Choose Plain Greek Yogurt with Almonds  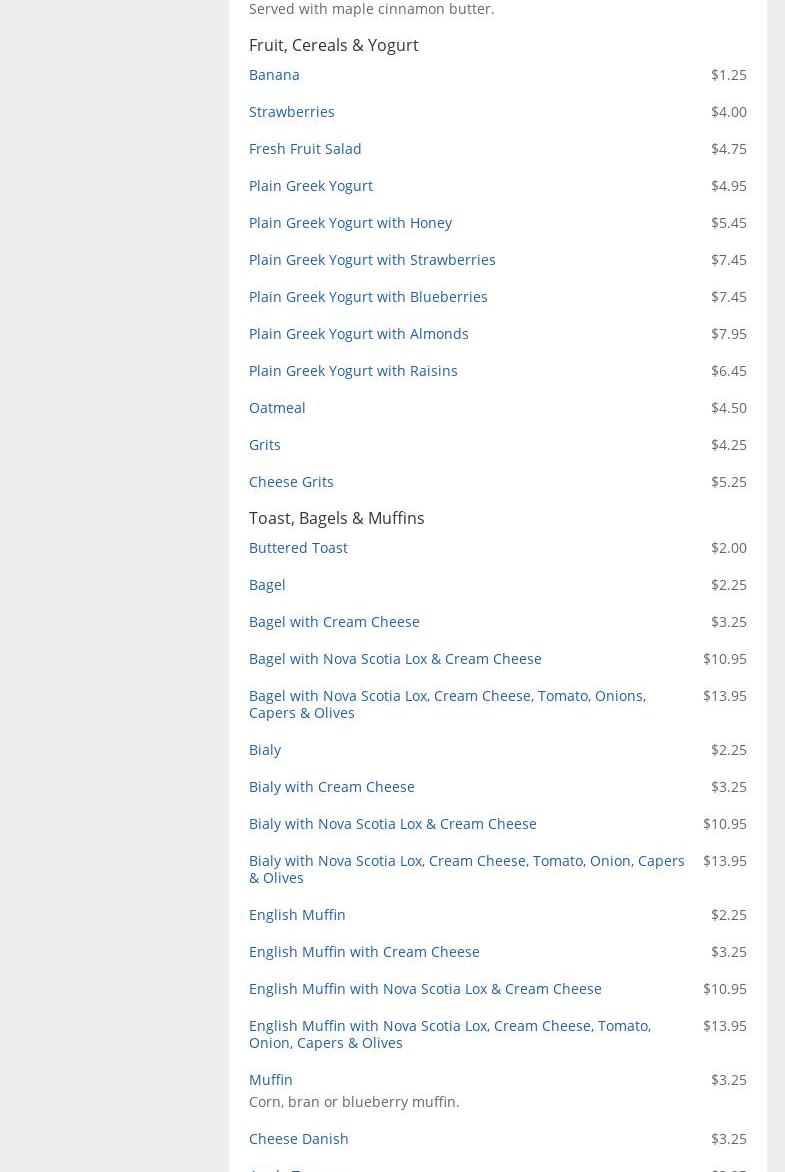pos(358,334)
